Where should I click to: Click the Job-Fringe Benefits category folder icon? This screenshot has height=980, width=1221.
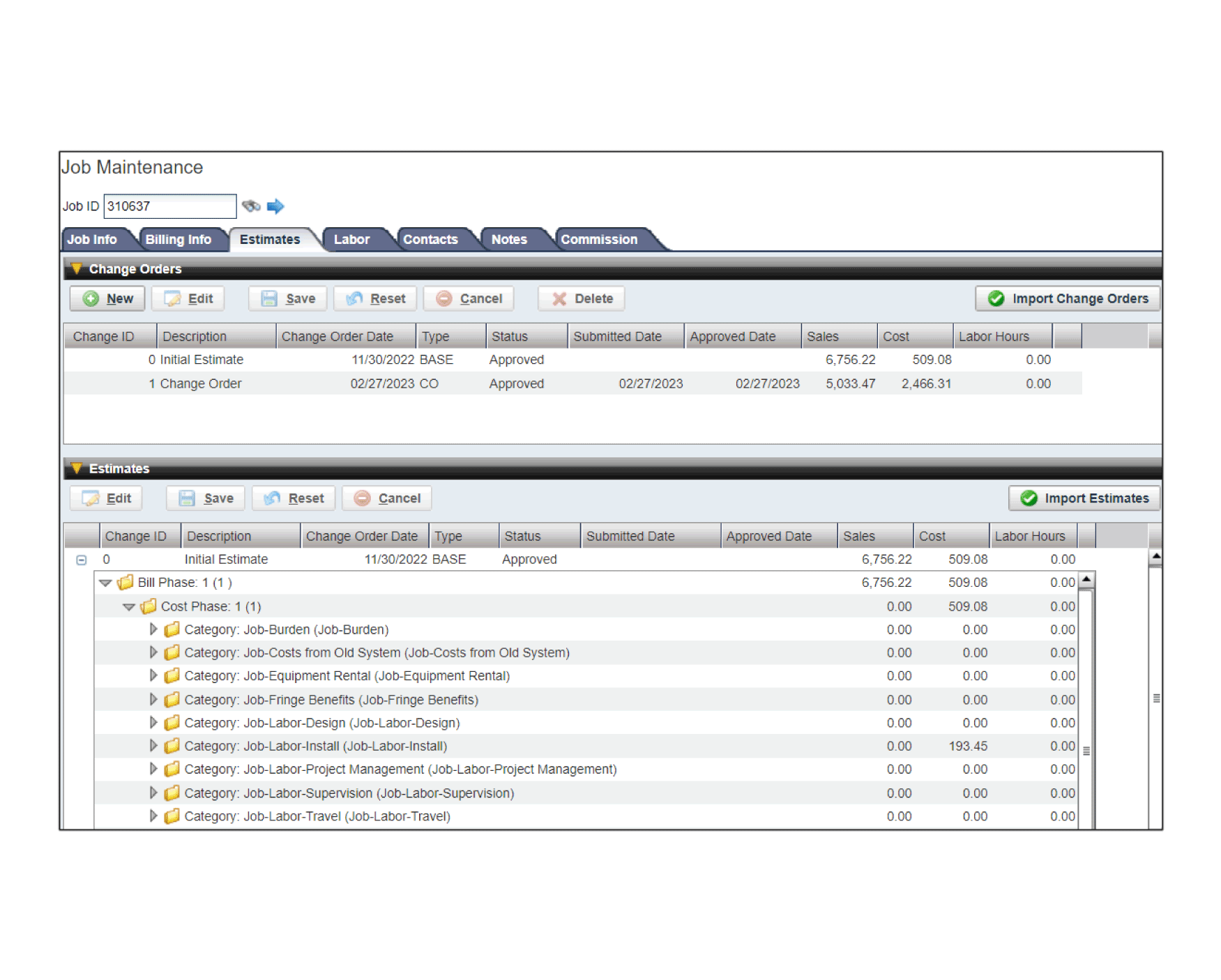172,699
